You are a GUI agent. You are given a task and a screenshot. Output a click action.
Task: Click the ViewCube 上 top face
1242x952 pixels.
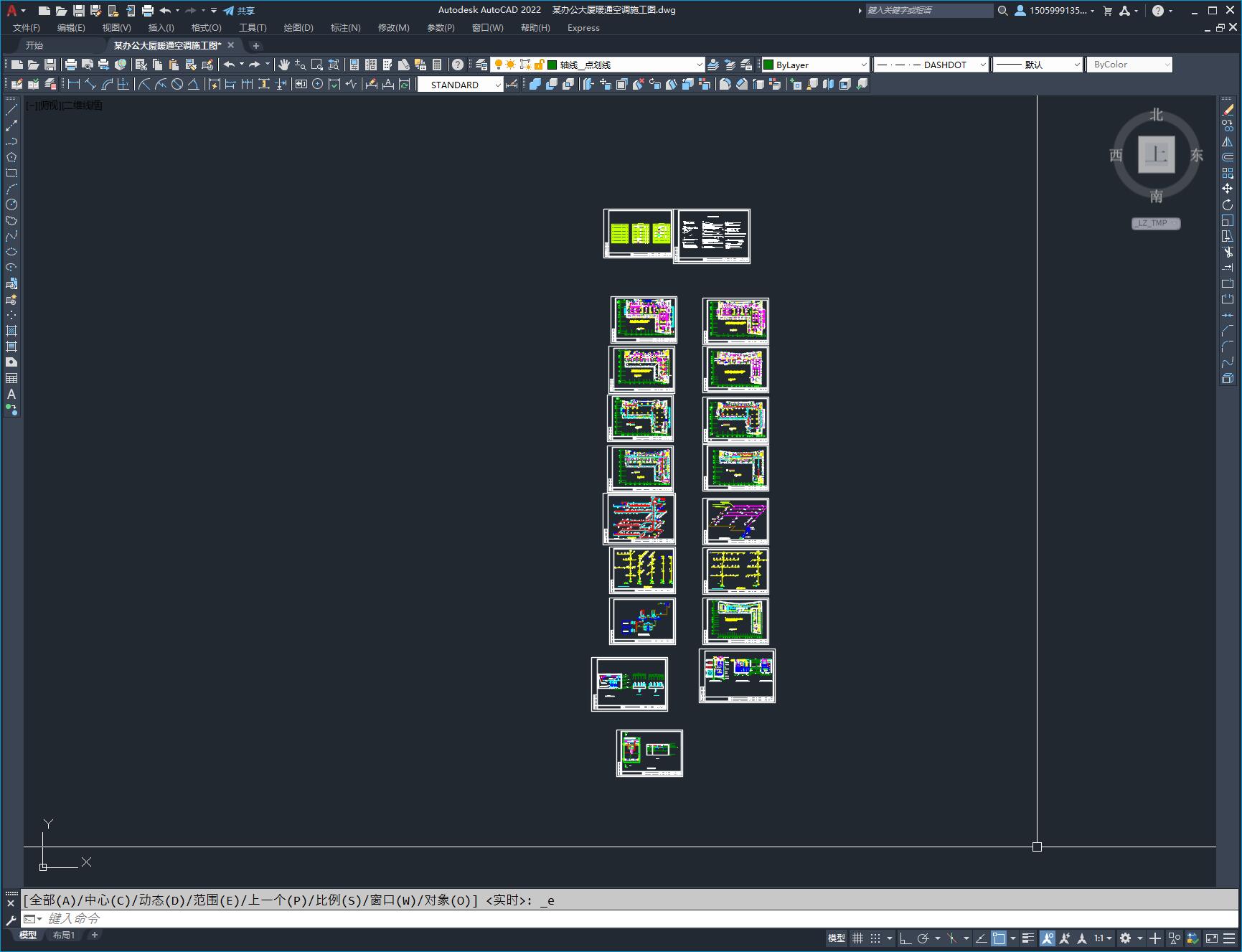pos(1156,154)
